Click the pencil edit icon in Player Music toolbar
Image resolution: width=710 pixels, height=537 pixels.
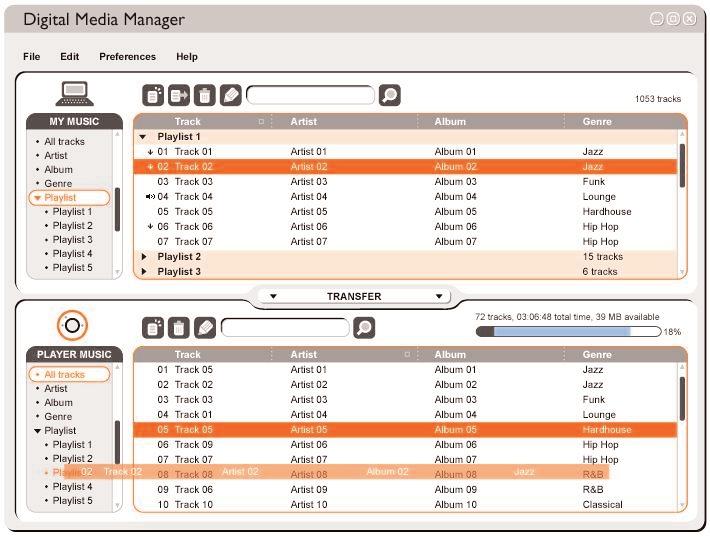coord(205,328)
